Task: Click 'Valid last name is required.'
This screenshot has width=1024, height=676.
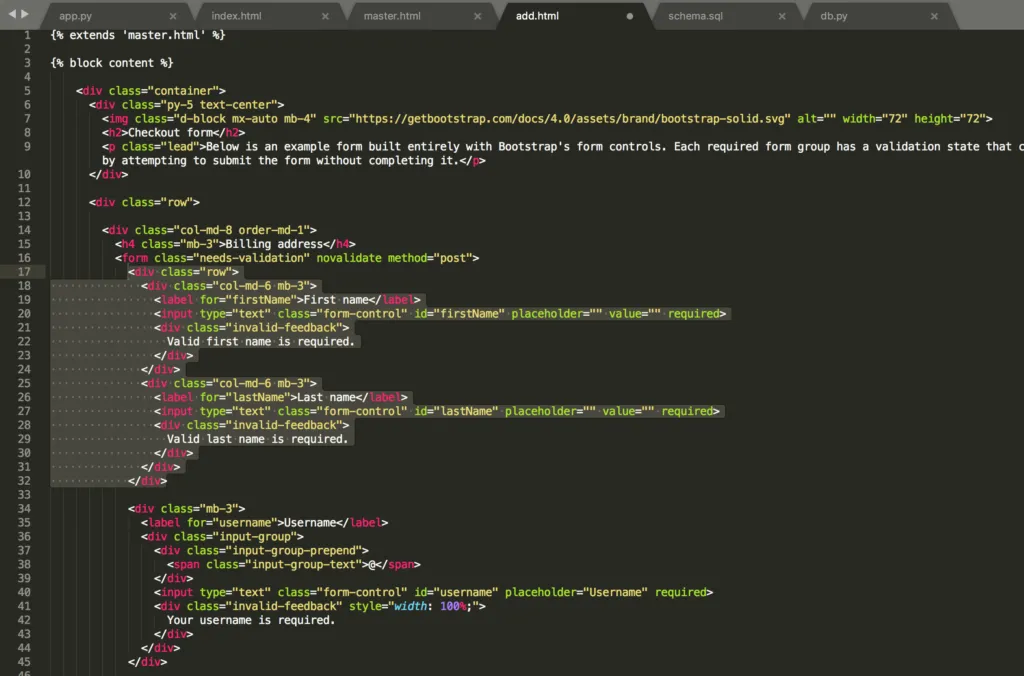Action: tap(257, 439)
